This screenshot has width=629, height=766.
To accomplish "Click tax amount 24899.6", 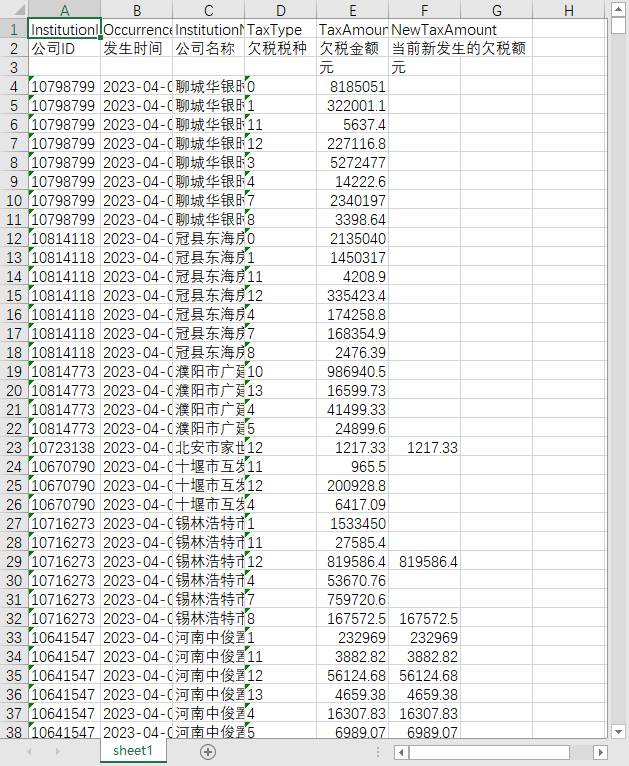I will coord(353,428).
